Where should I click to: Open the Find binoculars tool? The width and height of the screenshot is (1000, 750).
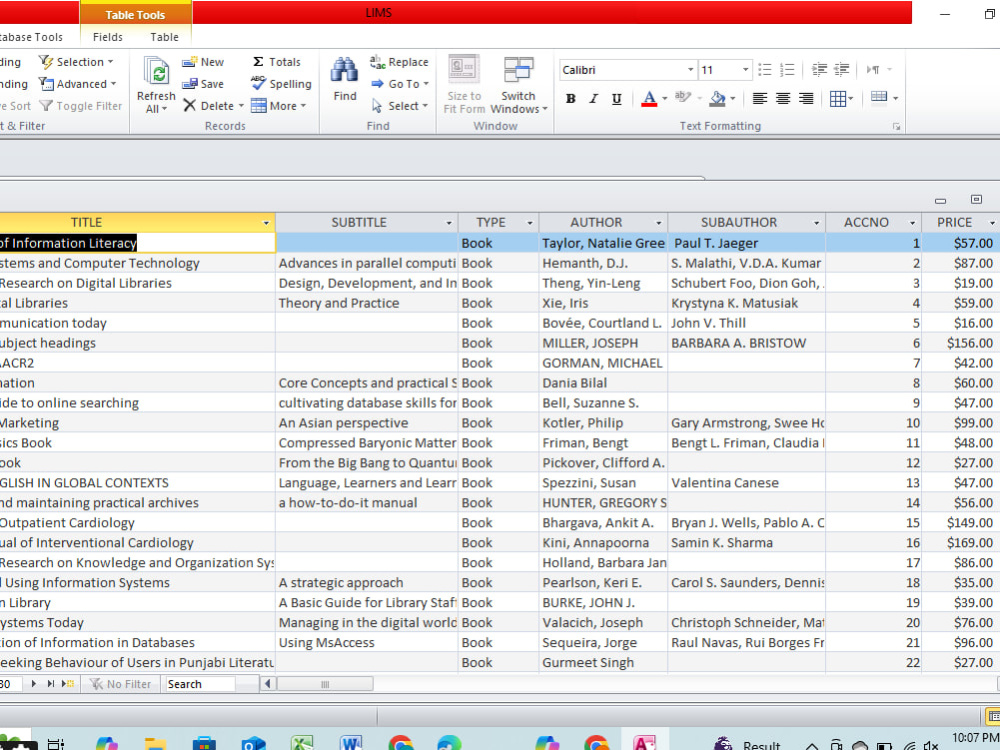(x=344, y=70)
